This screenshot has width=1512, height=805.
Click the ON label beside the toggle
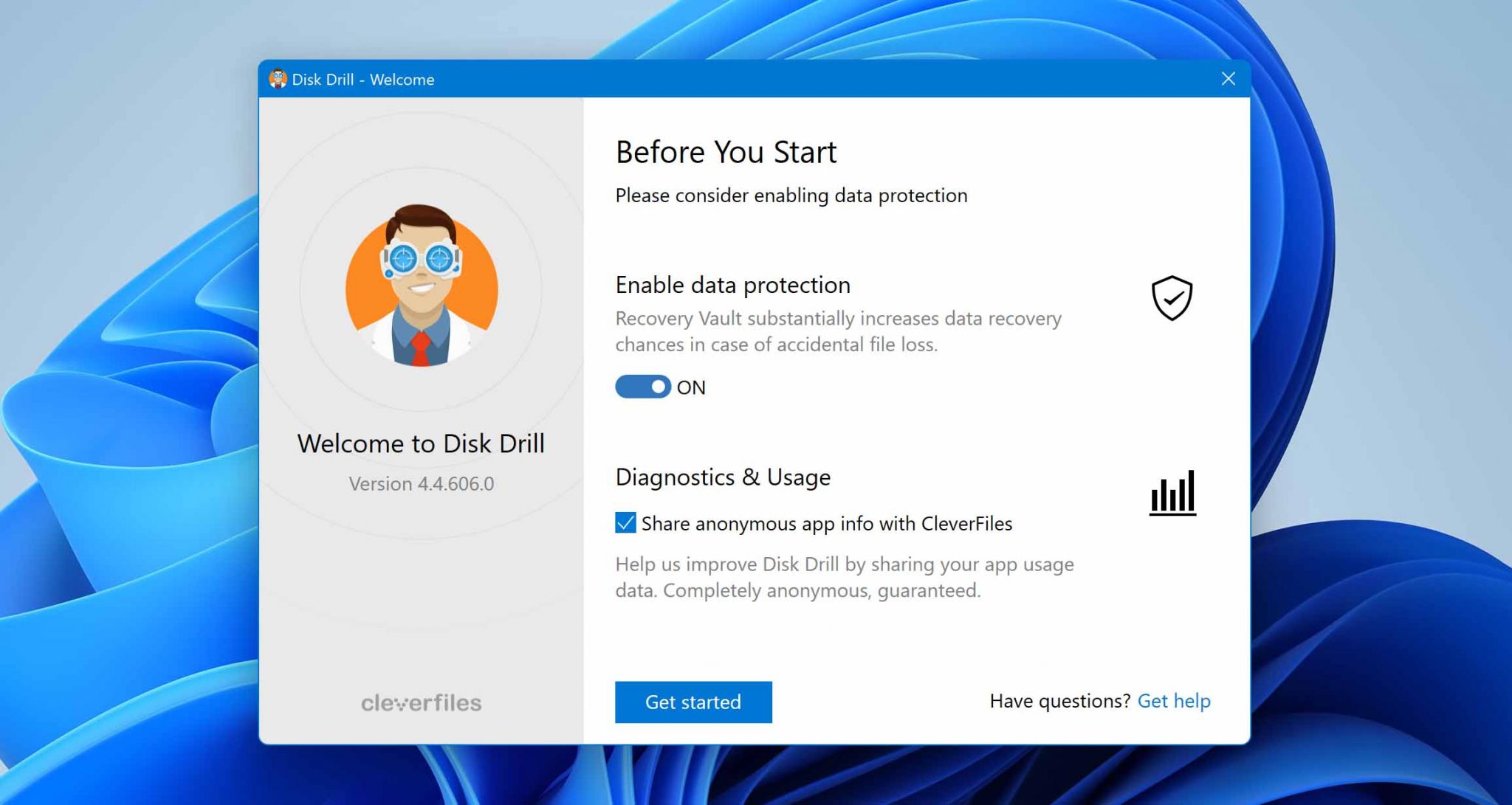coord(691,387)
